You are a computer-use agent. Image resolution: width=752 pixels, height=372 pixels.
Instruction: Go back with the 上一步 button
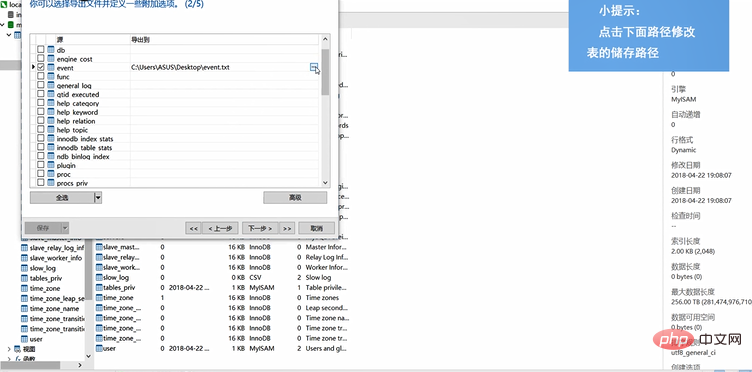pyautogui.click(x=220, y=229)
